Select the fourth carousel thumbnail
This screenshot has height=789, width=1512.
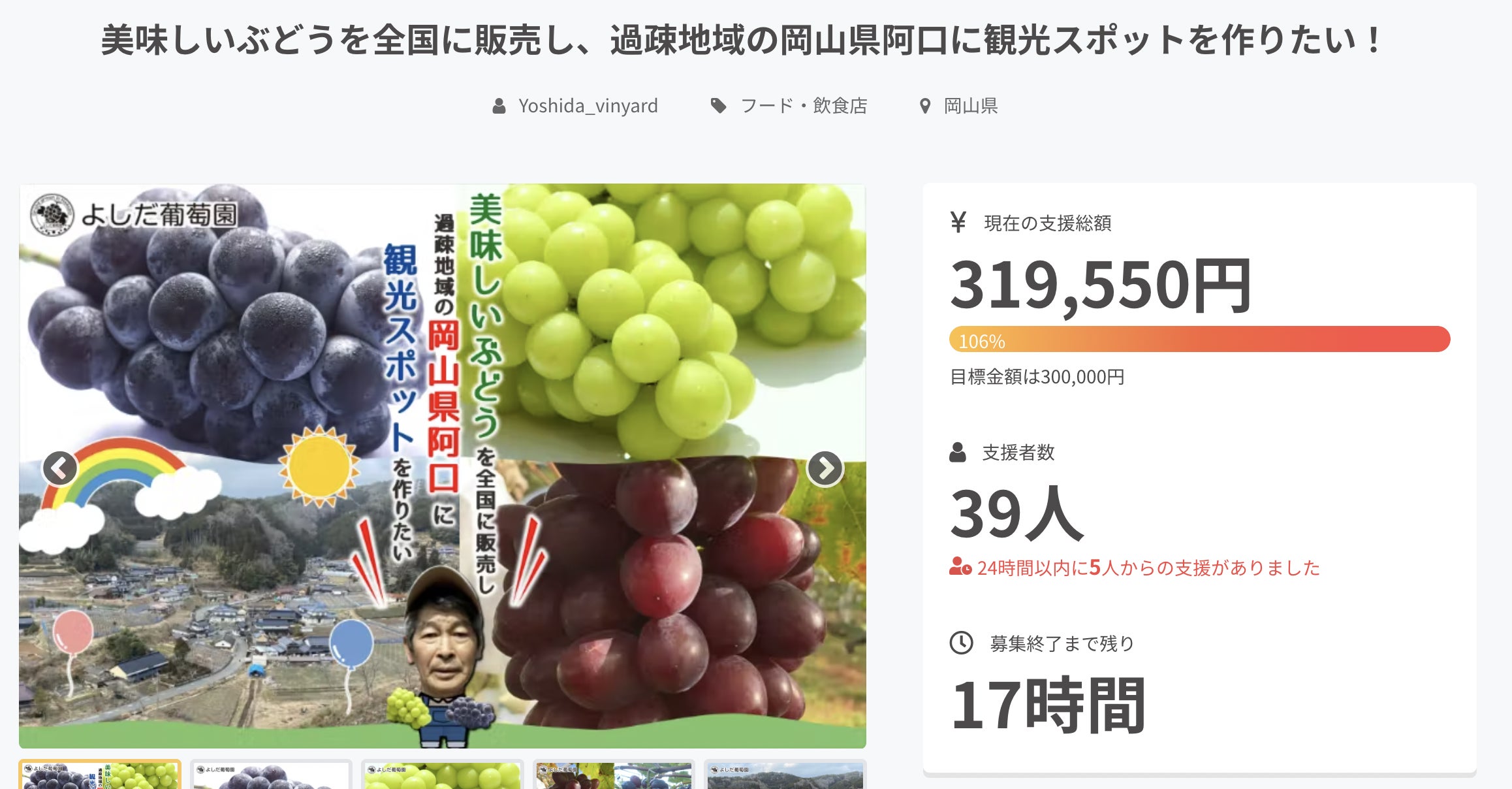(x=614, y=775)
